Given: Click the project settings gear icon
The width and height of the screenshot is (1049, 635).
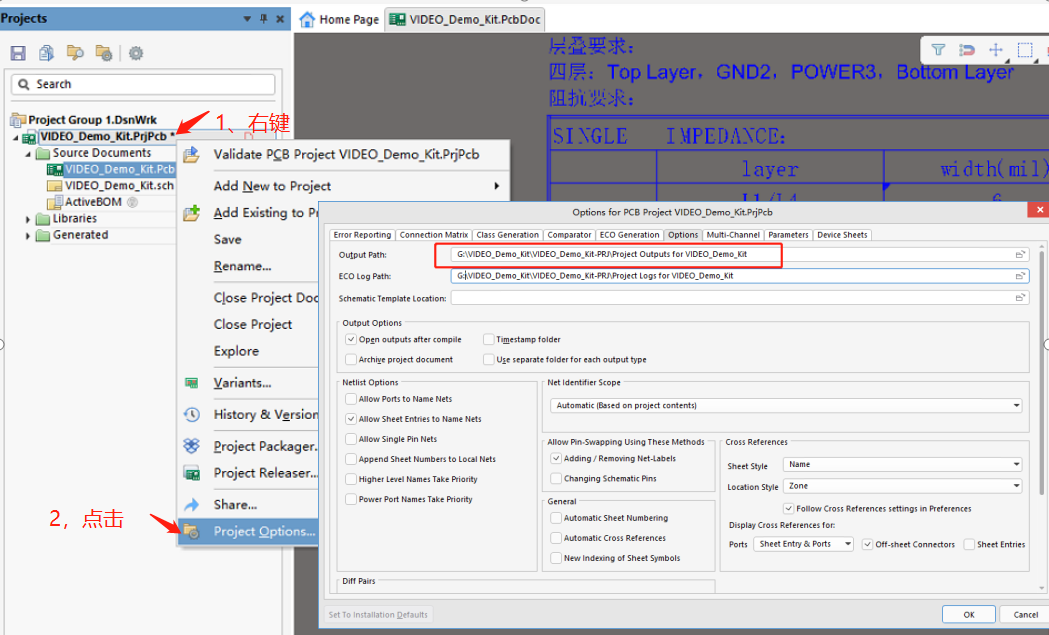Looking at the screenshot, I should [136, 53].
